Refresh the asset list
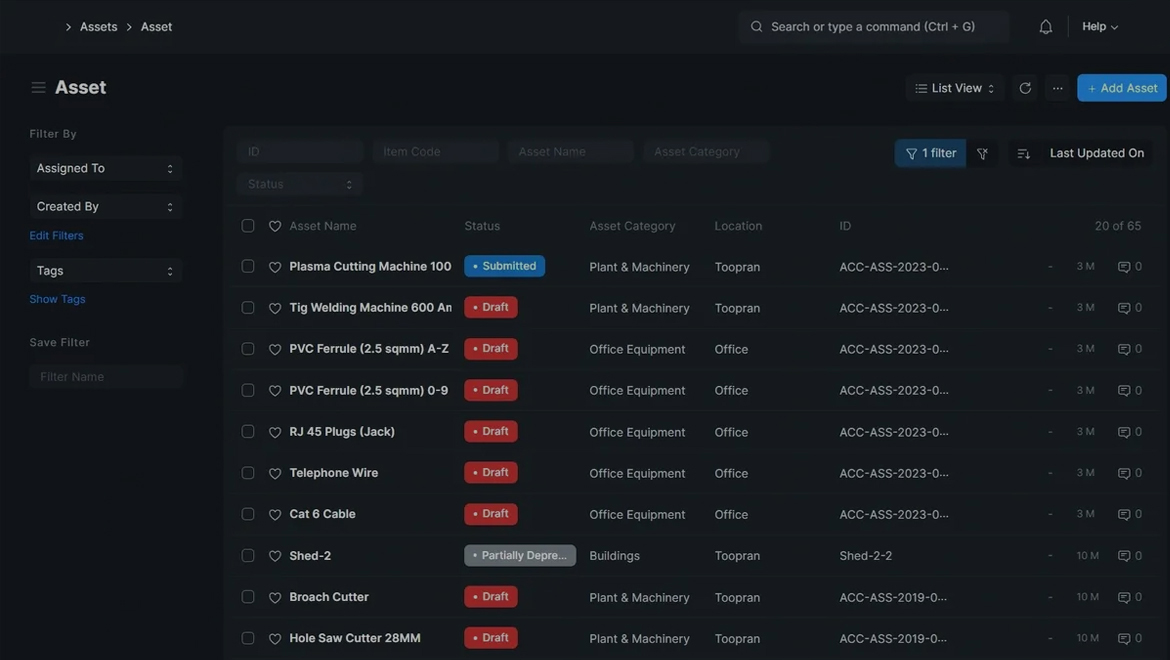 1025,88
